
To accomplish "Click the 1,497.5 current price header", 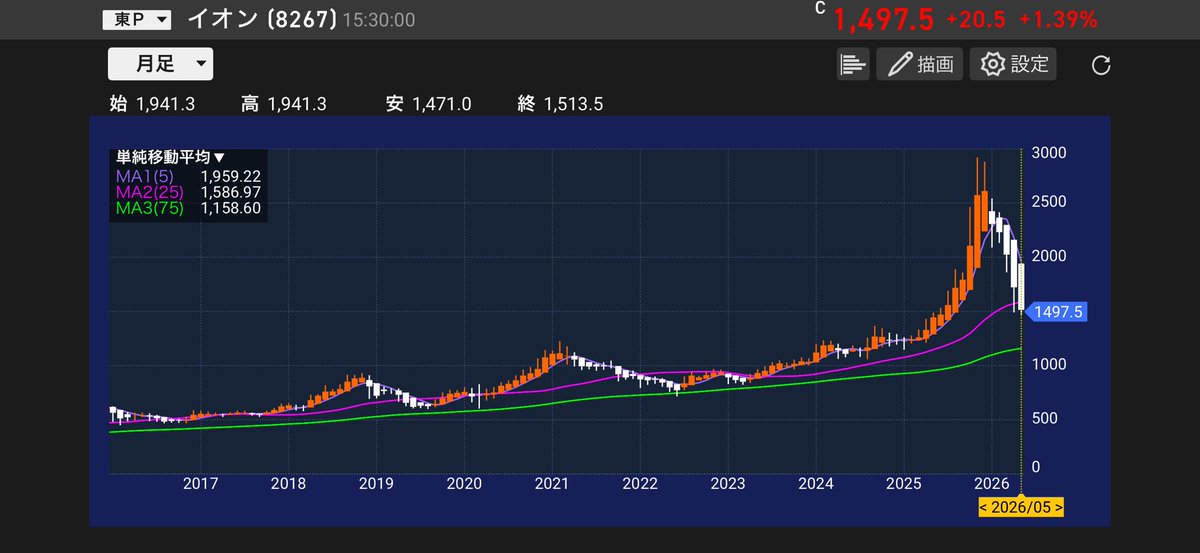I will [883, 19].
